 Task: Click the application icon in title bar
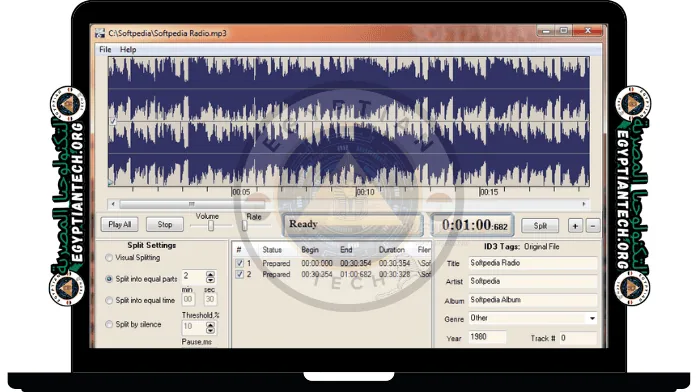click(100, 33)
